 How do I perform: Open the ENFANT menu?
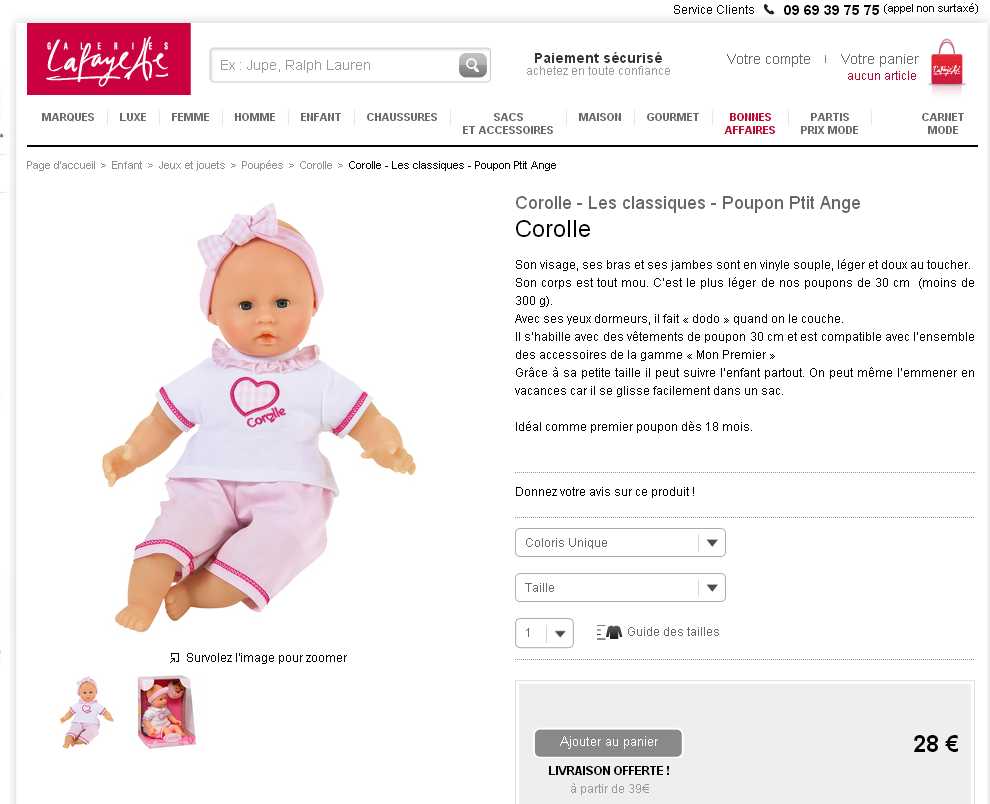[320, 117]
